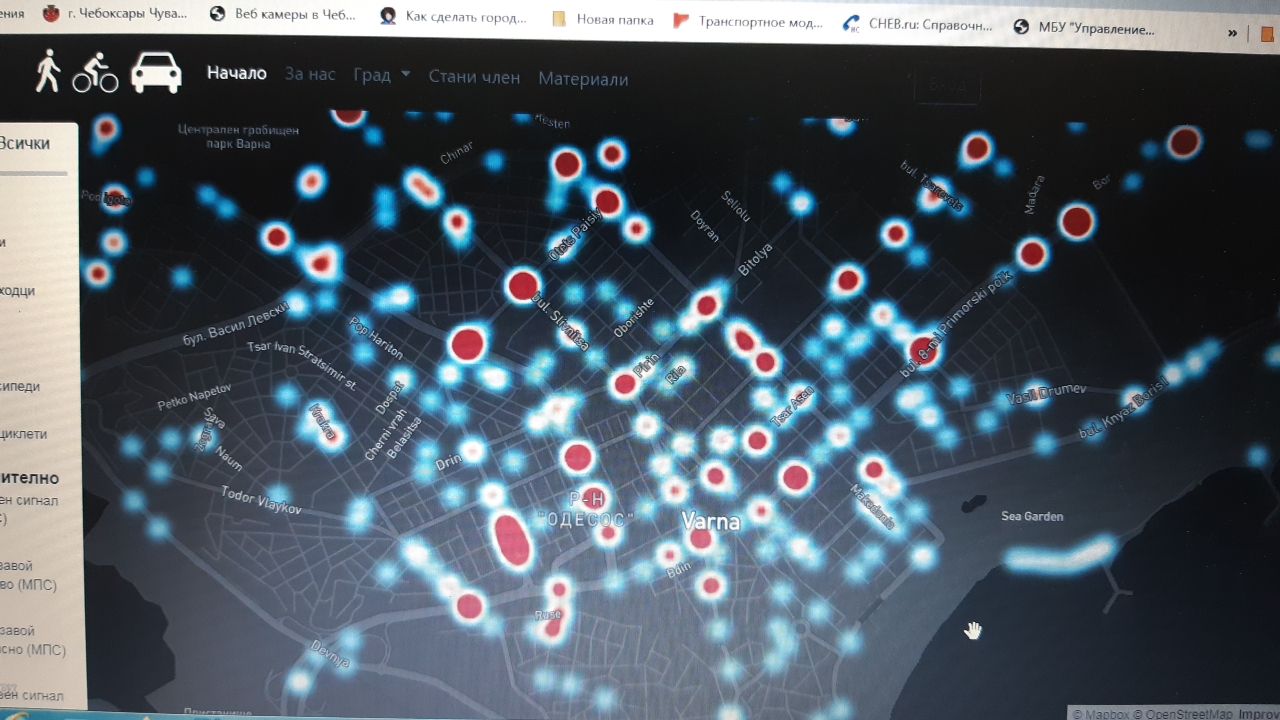
Task: Click the white heat streak near Sea Garden
Action: 1060,555
